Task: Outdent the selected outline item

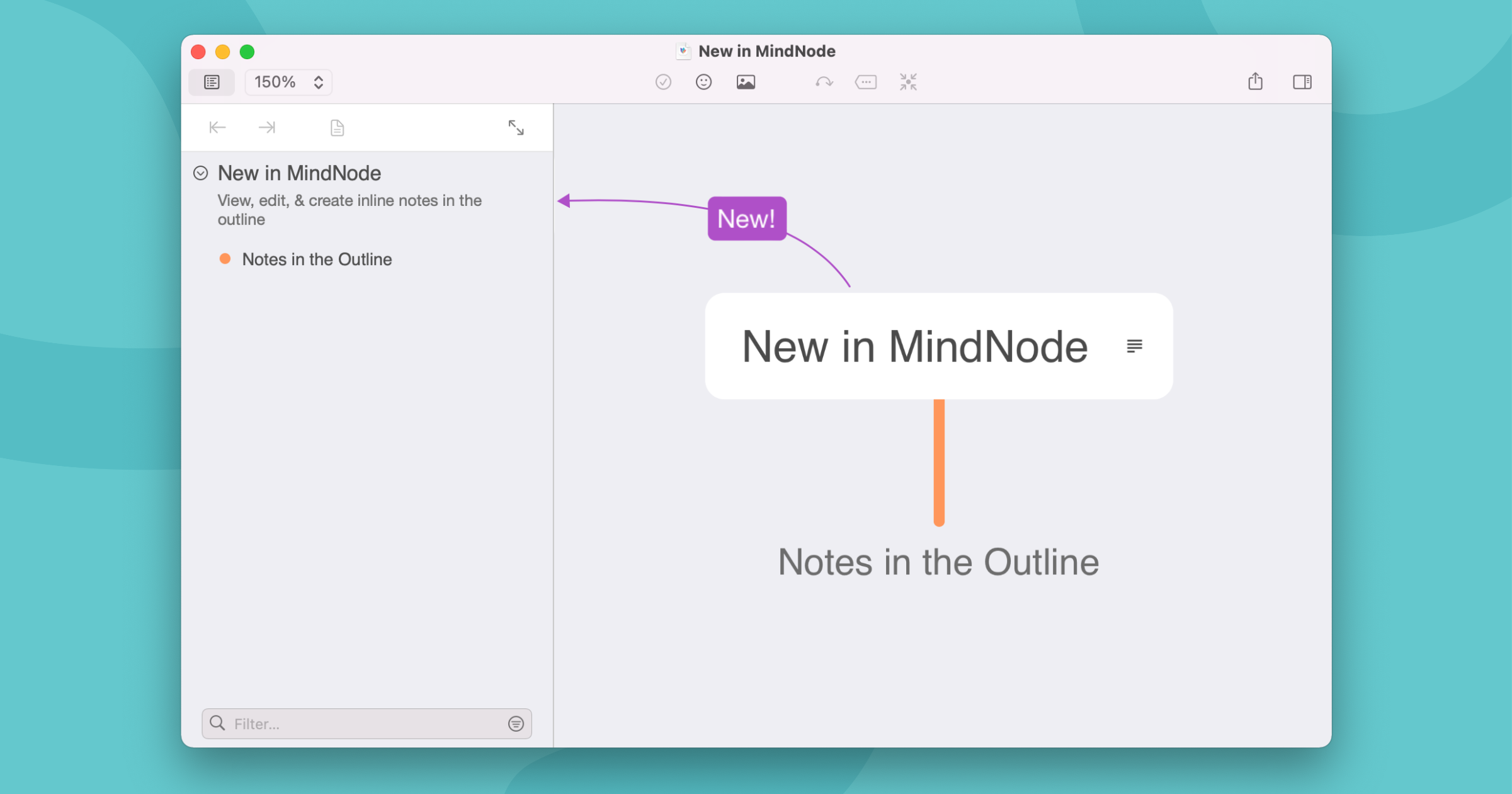Action: [x=217, y=128]
